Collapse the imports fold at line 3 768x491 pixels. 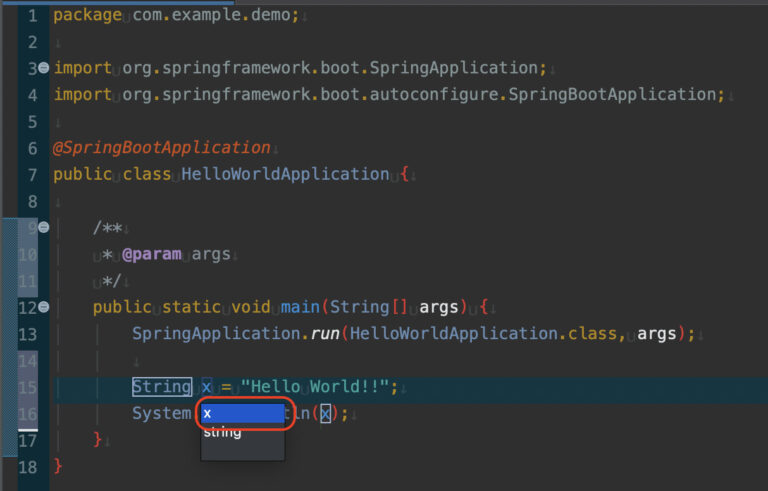(x=43, y=68)
